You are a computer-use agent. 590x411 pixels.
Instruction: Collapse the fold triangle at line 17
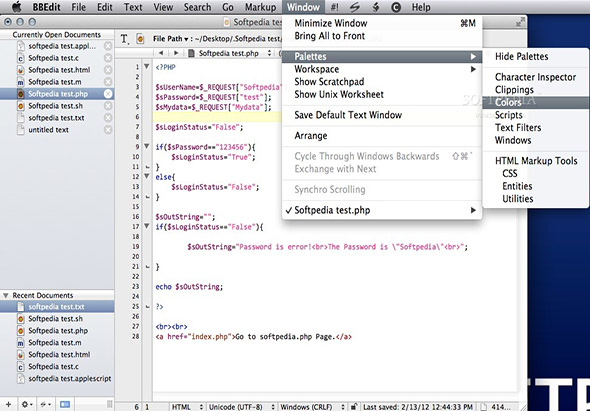[x=147, y=226]
